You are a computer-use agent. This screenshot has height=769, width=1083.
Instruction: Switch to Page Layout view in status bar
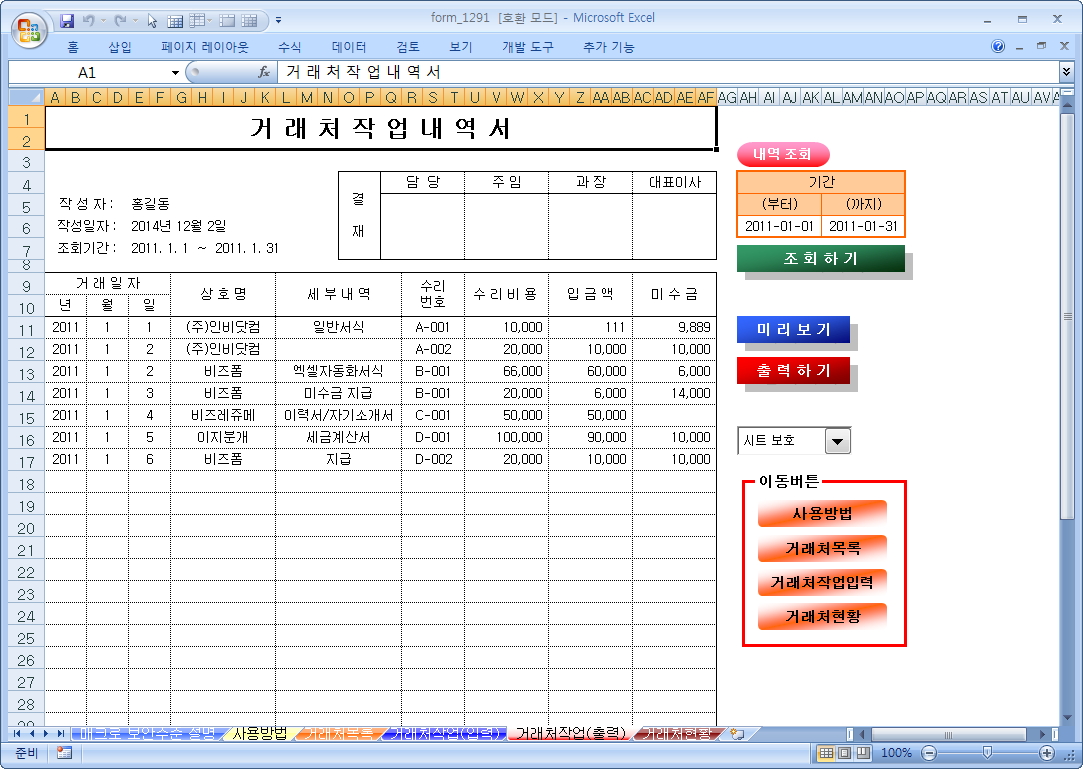tap(844, 753)
